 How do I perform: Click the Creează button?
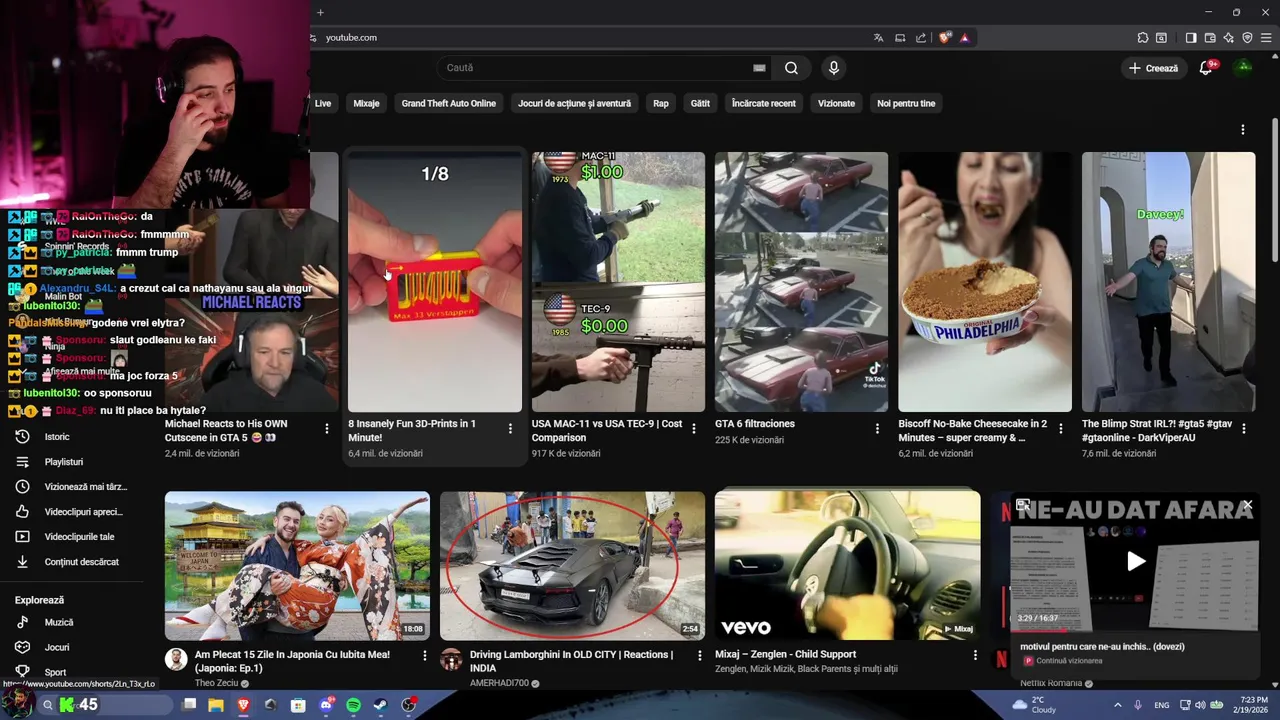[1154, 68]
